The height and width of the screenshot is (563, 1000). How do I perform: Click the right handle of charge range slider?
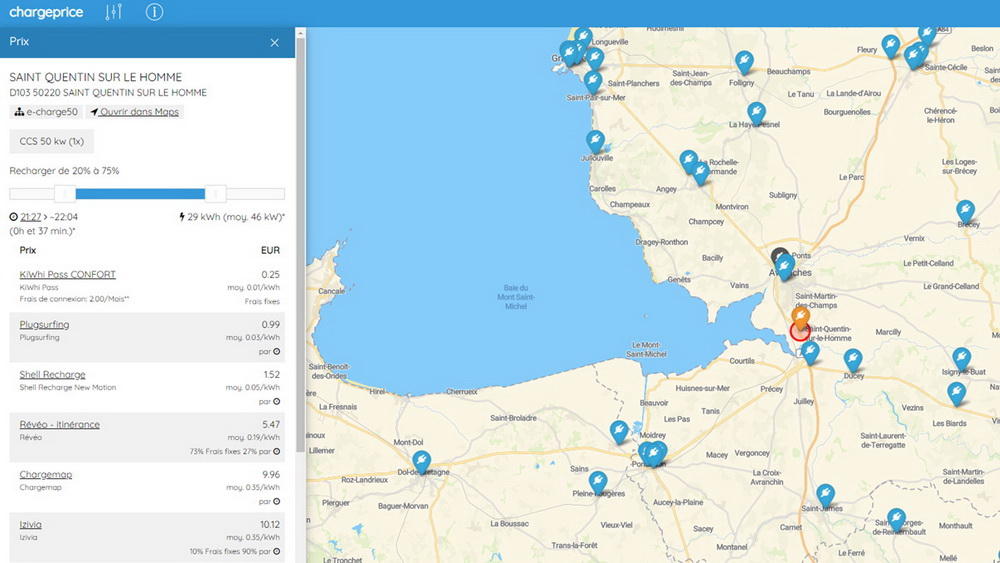tap(216, 193)
